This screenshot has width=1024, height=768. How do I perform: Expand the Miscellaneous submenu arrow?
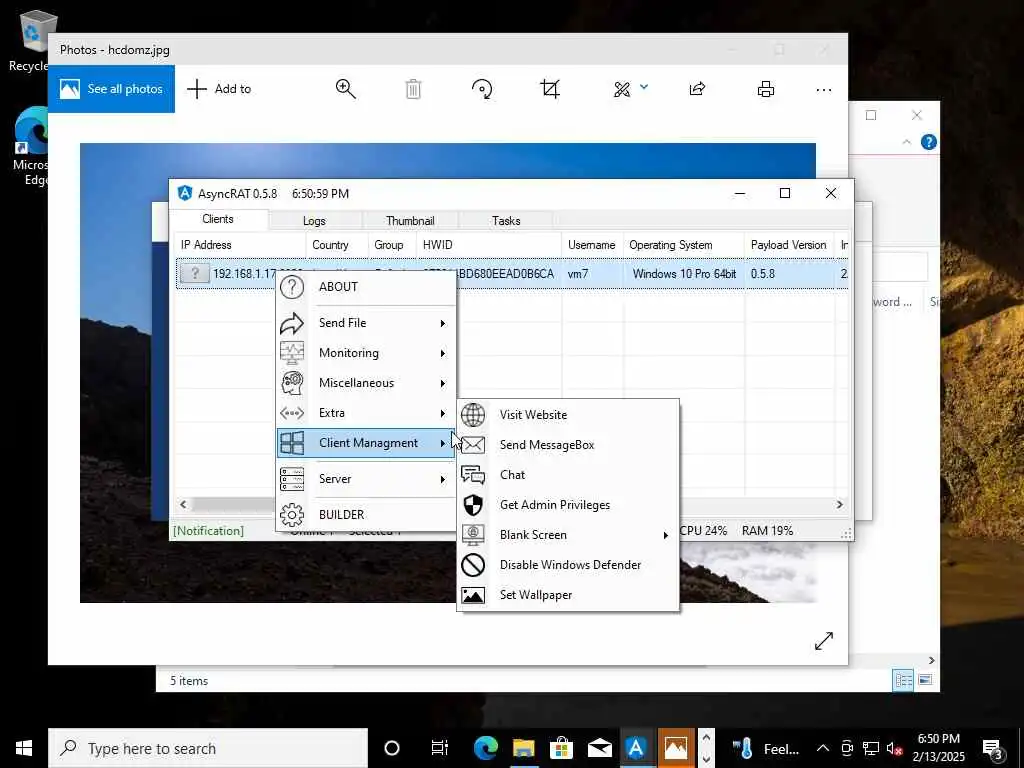[x=443, y=383]
